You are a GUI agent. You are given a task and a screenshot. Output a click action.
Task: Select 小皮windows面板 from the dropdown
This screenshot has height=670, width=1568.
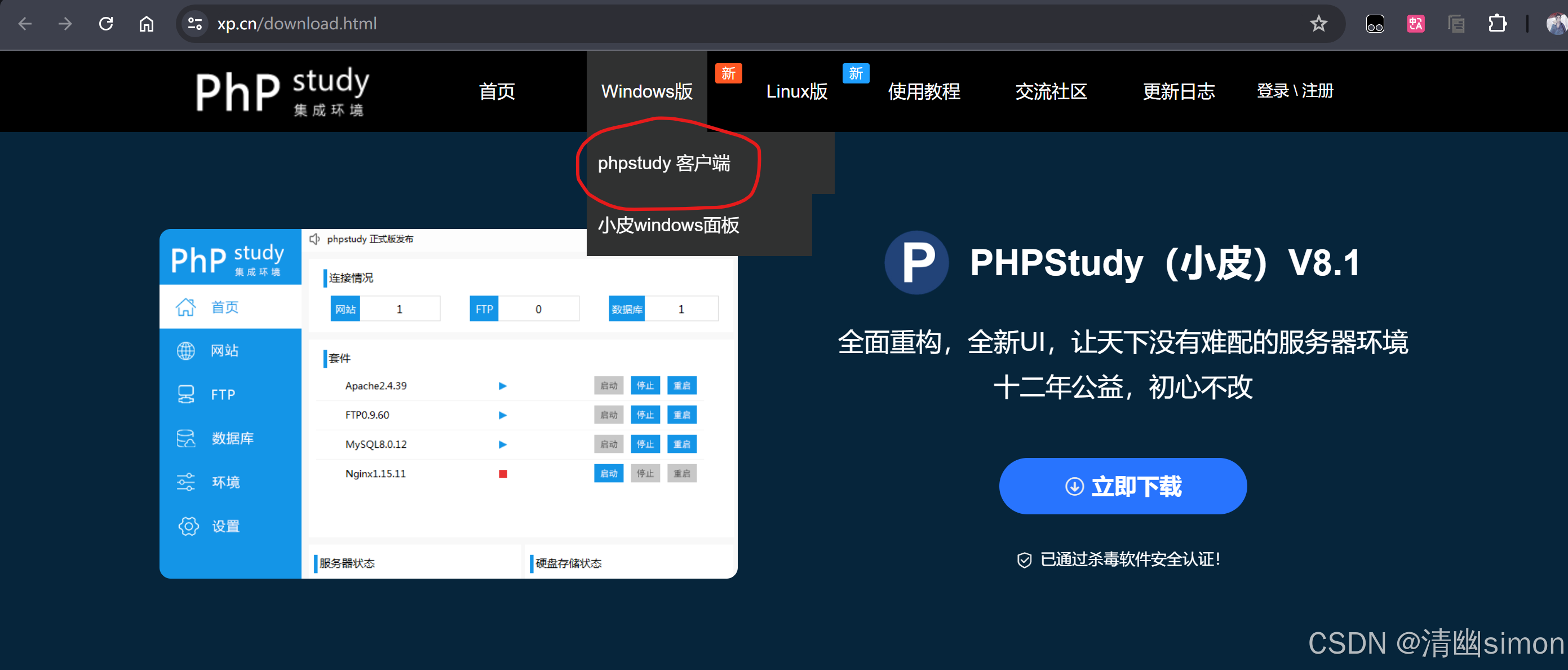tap(668, 226)
